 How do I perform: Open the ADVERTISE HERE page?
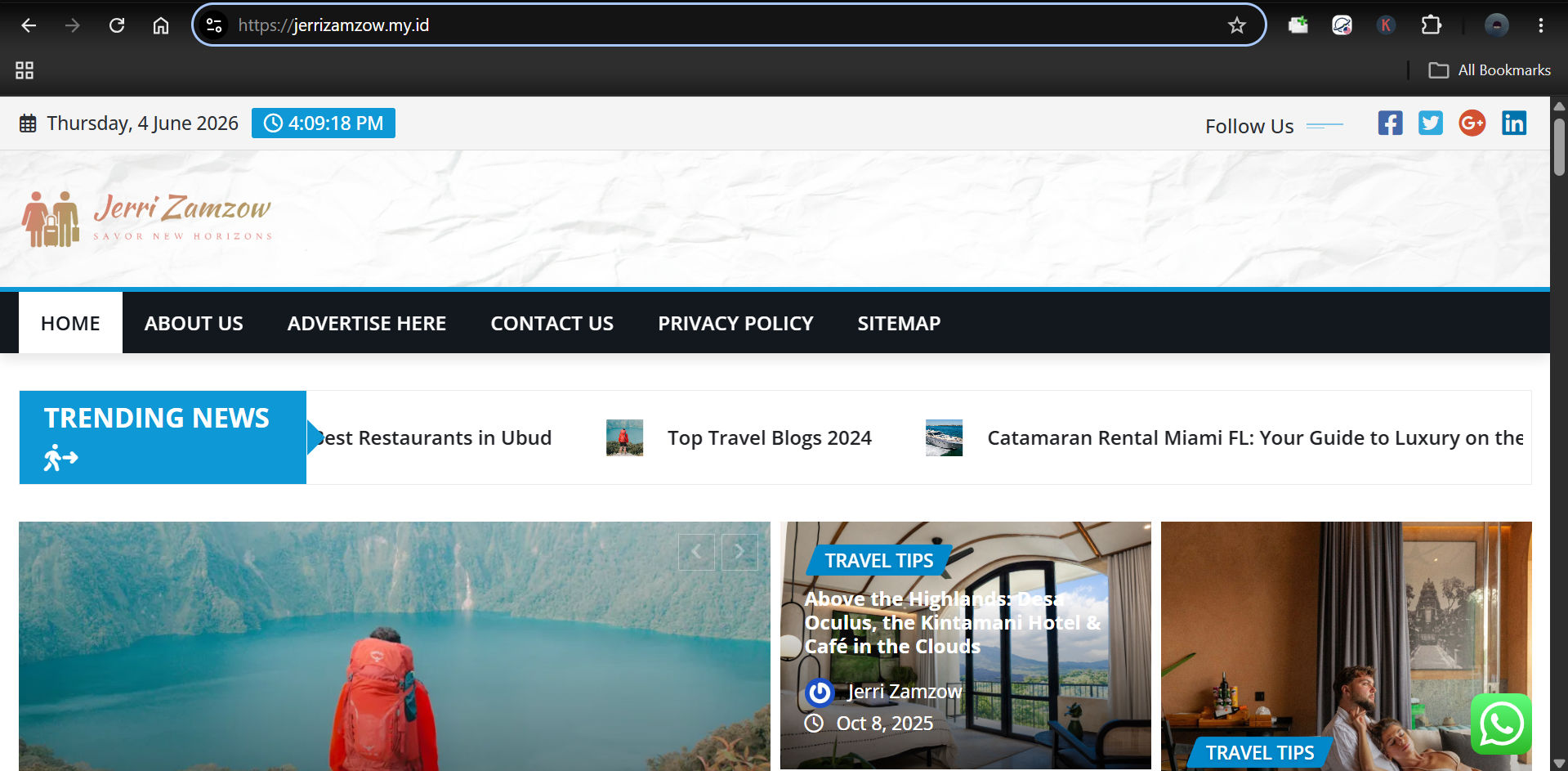click(367, 323)
